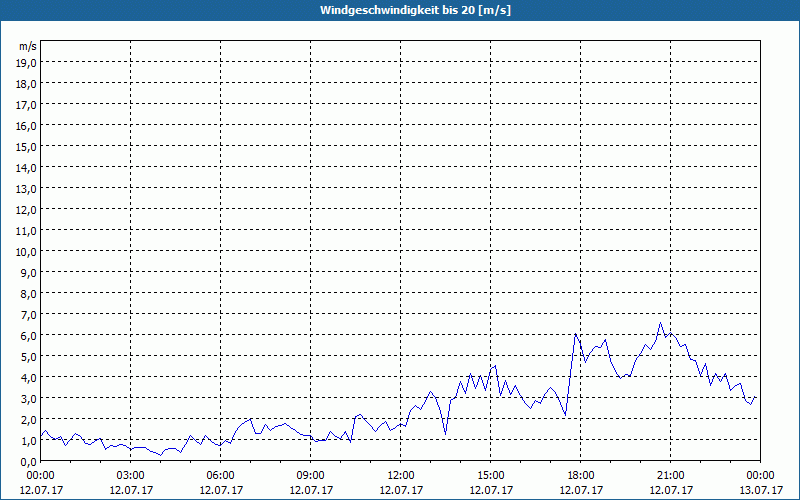800x500 pixels.
Task: Select the '21:00' x-axis time label
Action: (670, 476)
